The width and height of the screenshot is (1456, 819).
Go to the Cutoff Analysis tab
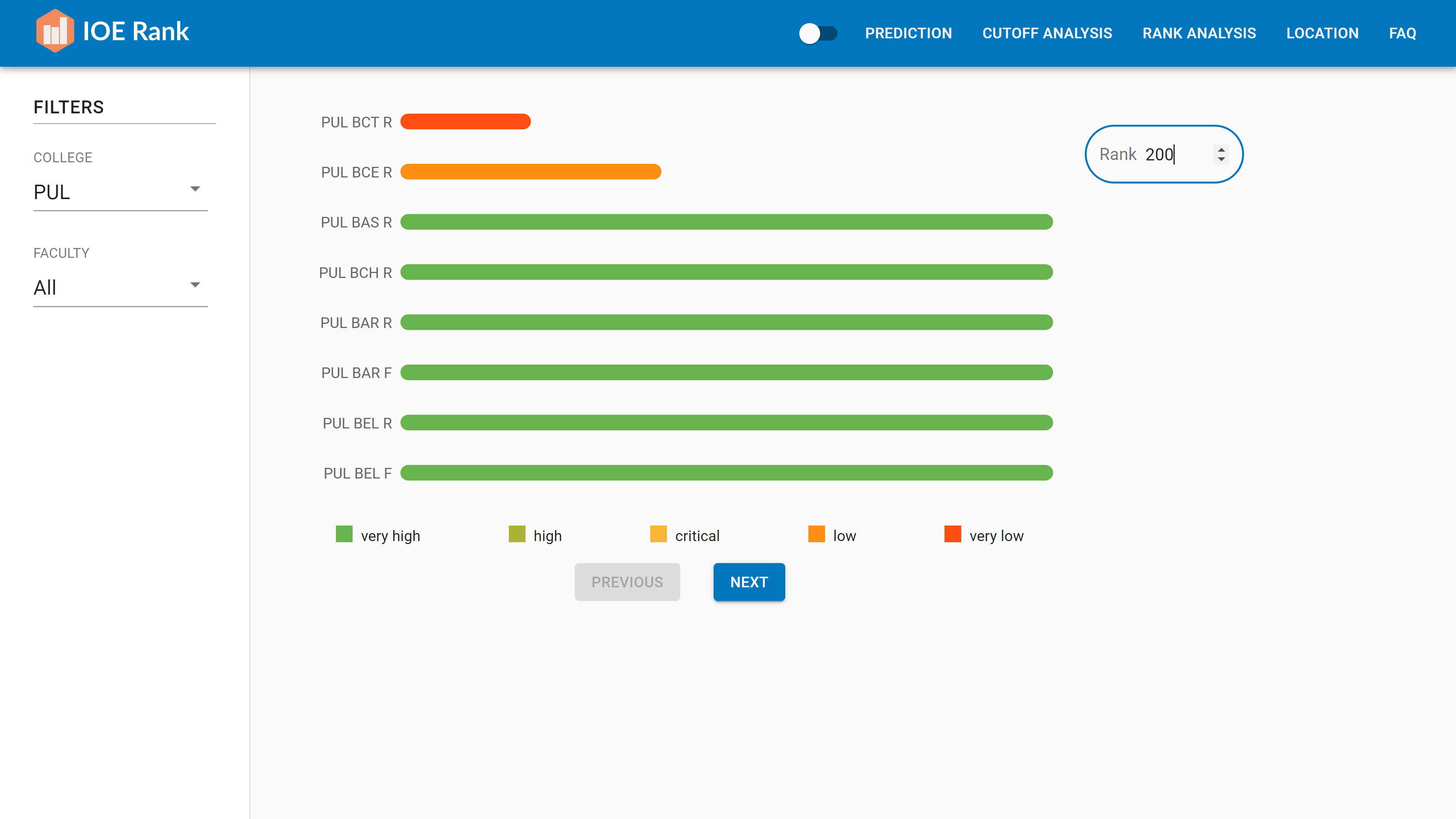[x=1046, y=33]
